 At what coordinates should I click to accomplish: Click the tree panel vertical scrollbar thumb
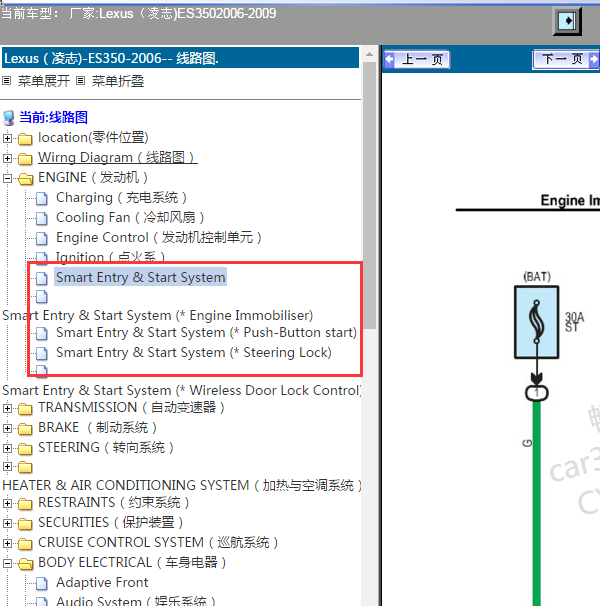tap(370, 195)
